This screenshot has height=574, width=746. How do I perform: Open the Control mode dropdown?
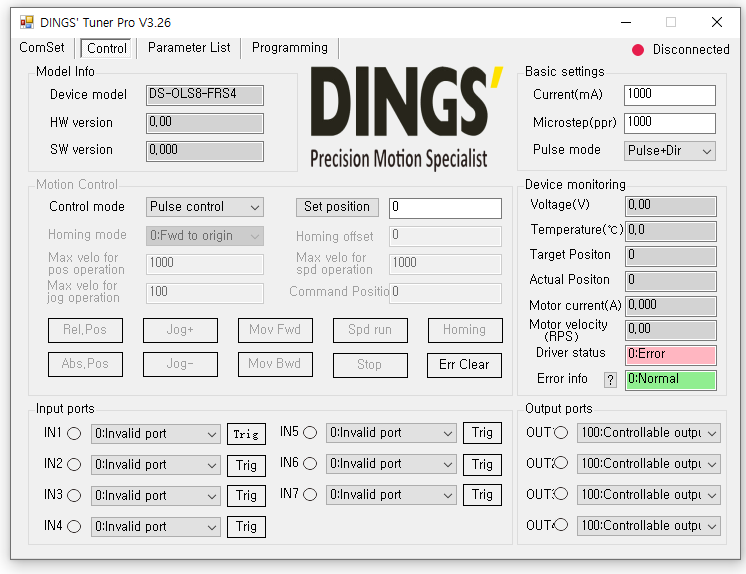click(x=205, y=207)
